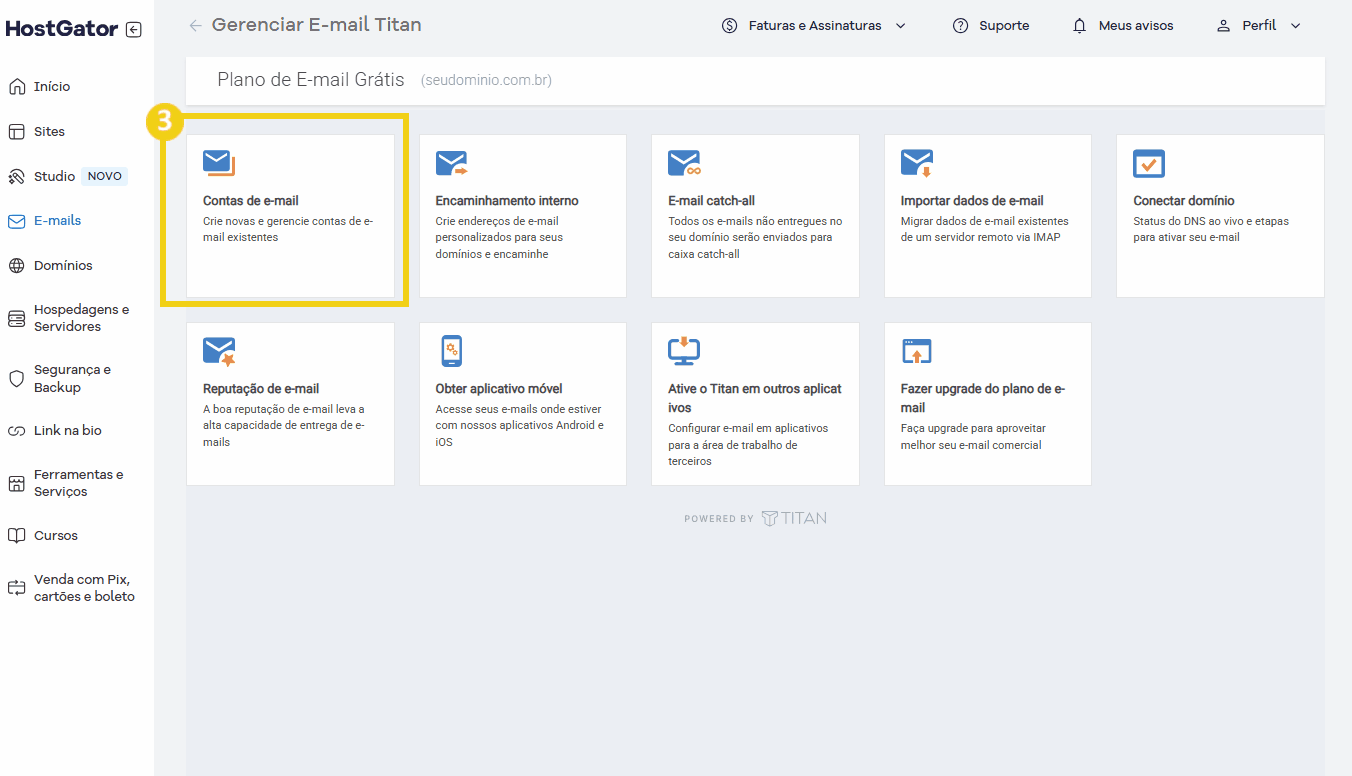Click the Obter aplicativo móvel title
Image resolution: width=1352 pixels, height=776 pixels.
pyautogui.click(x=499, y=389)
